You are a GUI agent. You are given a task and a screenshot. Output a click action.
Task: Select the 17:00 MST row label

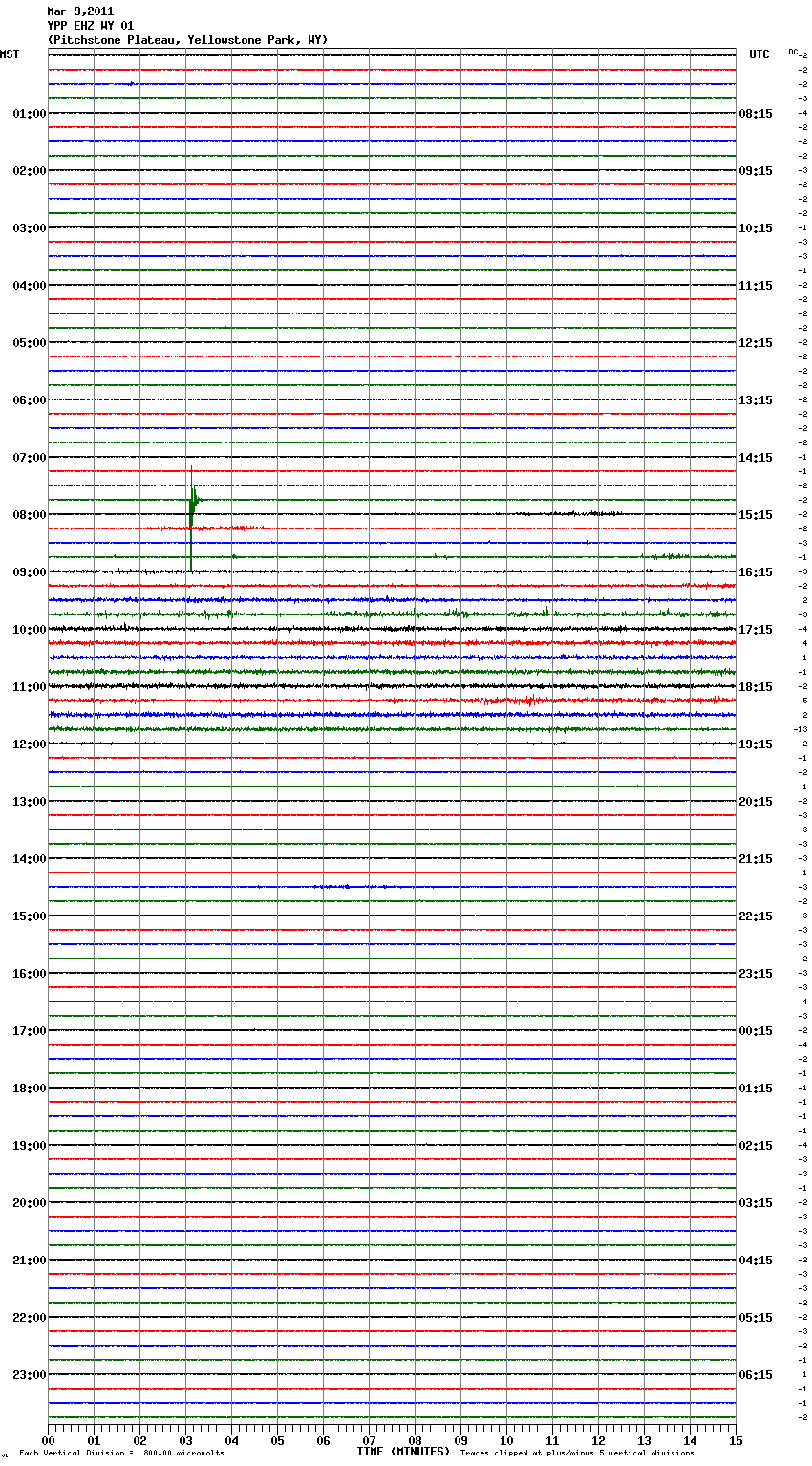click(30, 1031)
